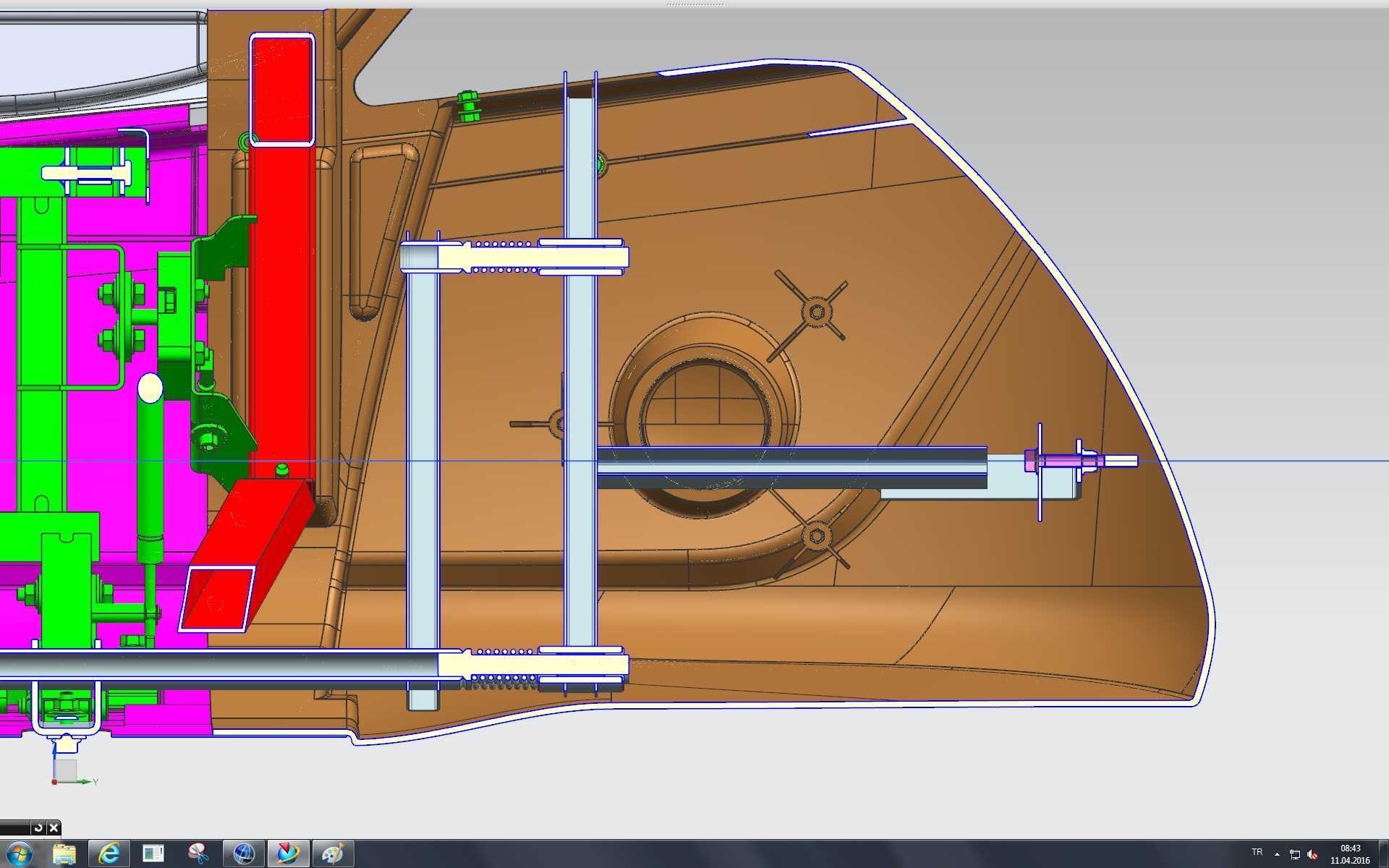The width and height of the screenshot is (1389, 868).
Task: Open the pinned window-layout taskbar icon
Action: click(153, 854)
